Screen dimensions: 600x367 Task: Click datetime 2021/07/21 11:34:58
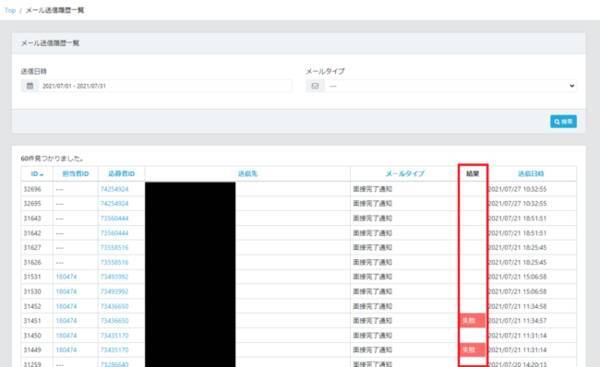click(518, 306)
